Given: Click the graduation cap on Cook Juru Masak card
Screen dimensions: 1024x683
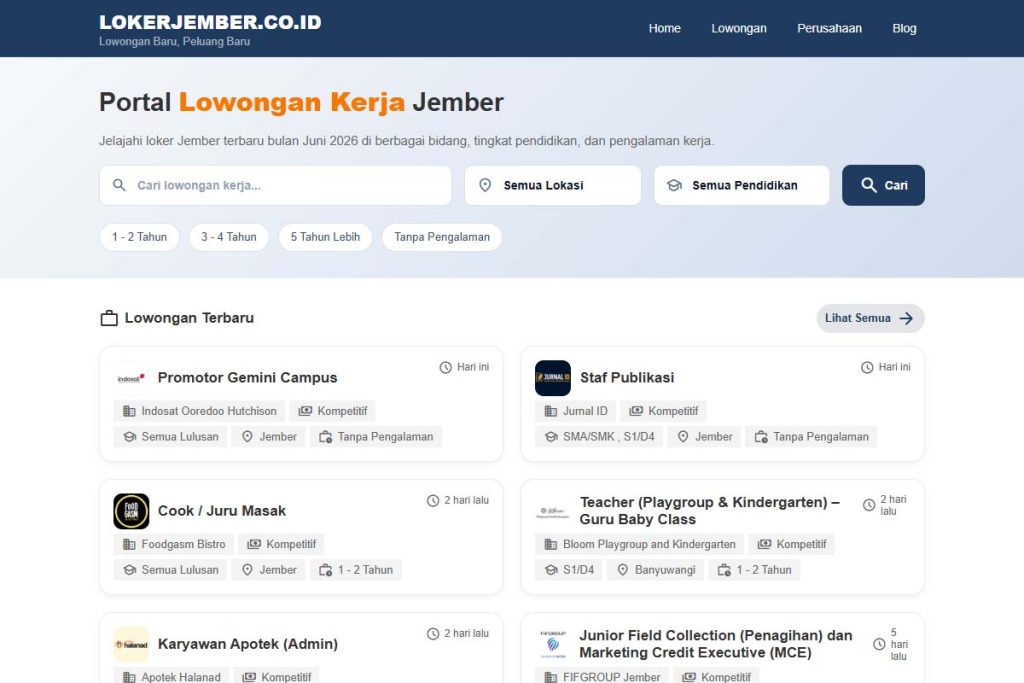Looking at the screenshot, I should click(129, 570).
